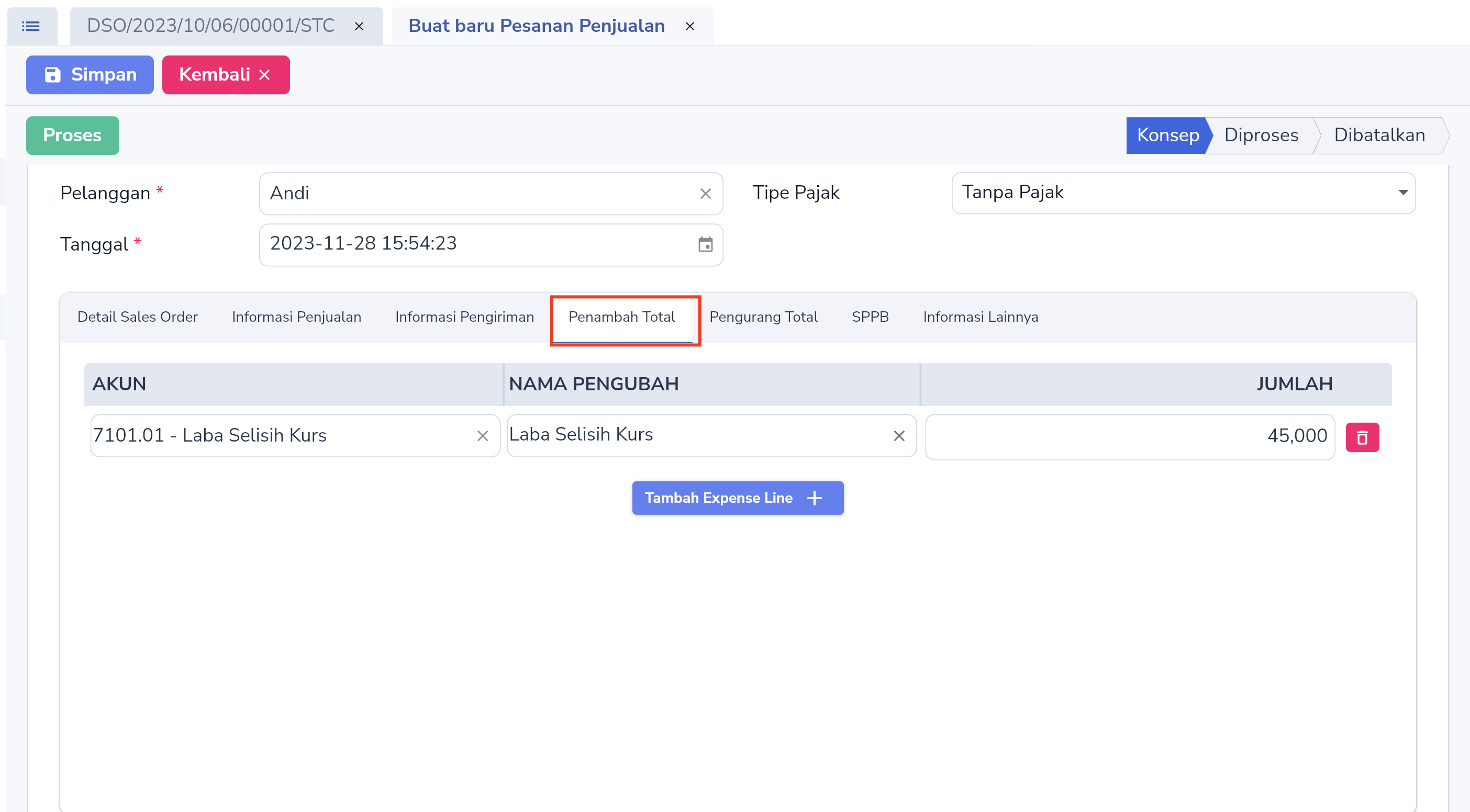The width and height of the screenshot is (1470, 812).
Task: Click the Nama Pengubah Laba Selisih Kurs field
Action: (711, 436)
